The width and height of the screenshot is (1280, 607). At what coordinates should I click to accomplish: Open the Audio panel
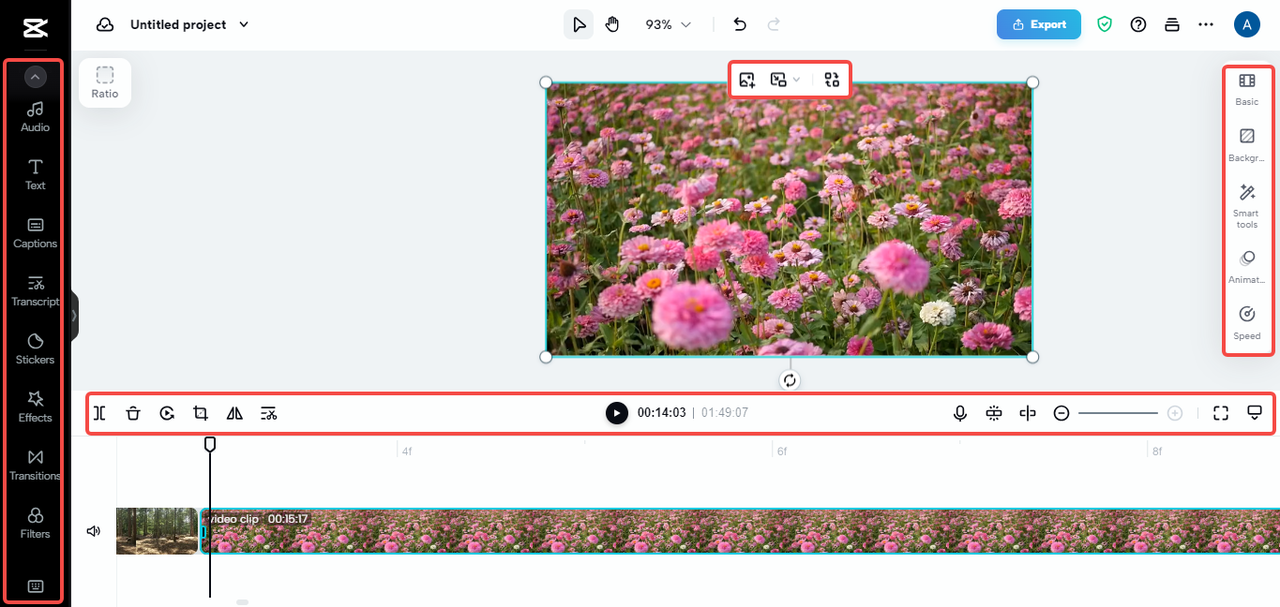tap(35, 116)
